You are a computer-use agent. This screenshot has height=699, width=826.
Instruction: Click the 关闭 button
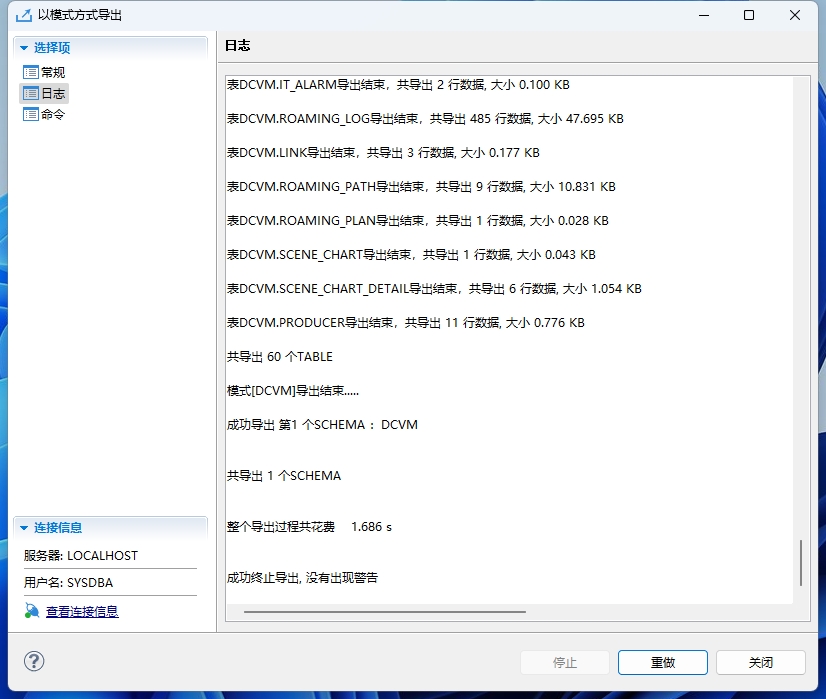point(761,662)
